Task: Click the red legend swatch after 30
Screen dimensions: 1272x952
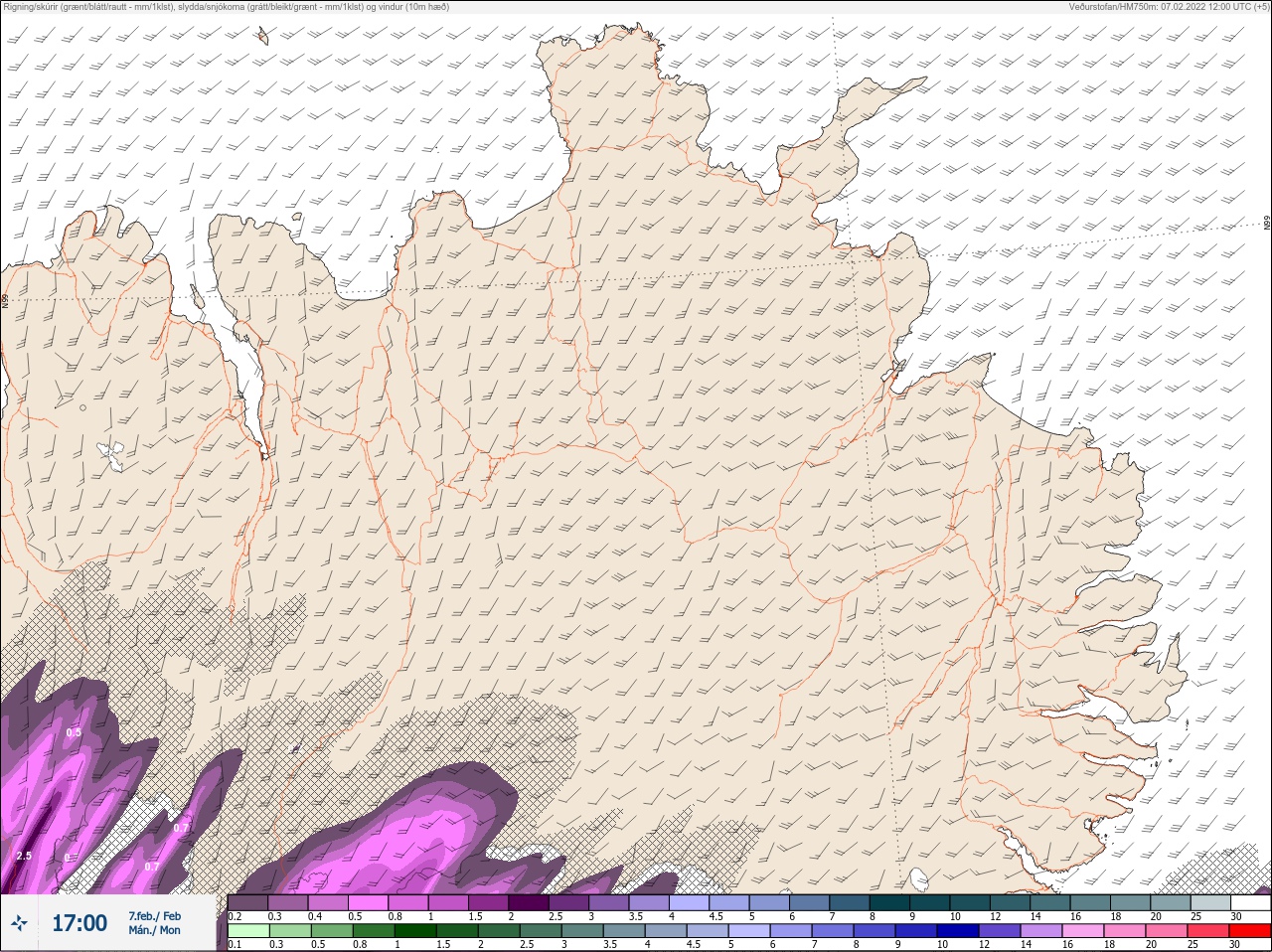Action: click(1250, 931)
